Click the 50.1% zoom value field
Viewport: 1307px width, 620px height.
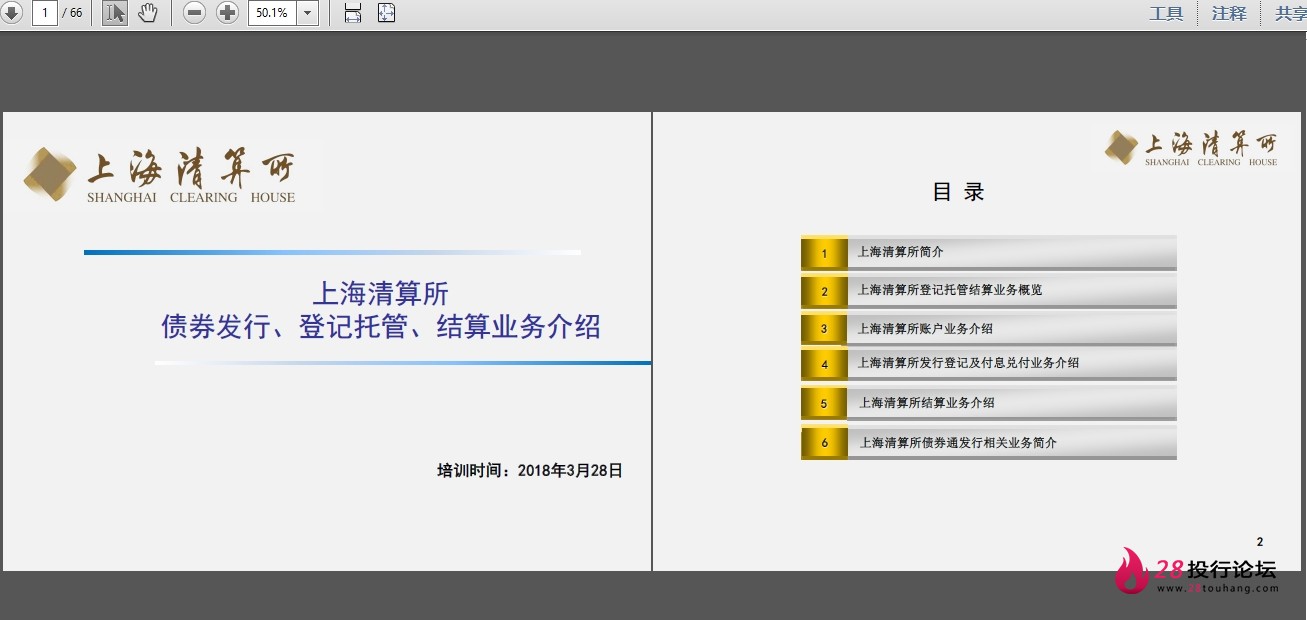(272, 13)
